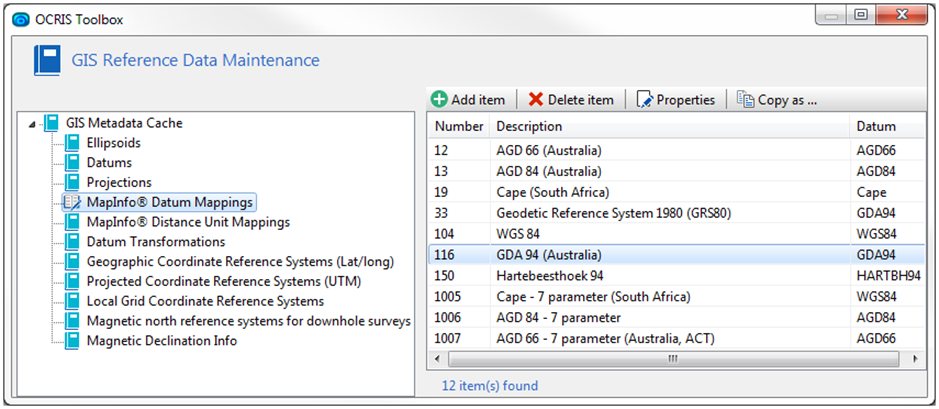The width and height of the screenshot is (939, 409).
Task: Click the Delete item button label
Action: tap(581, 100)
